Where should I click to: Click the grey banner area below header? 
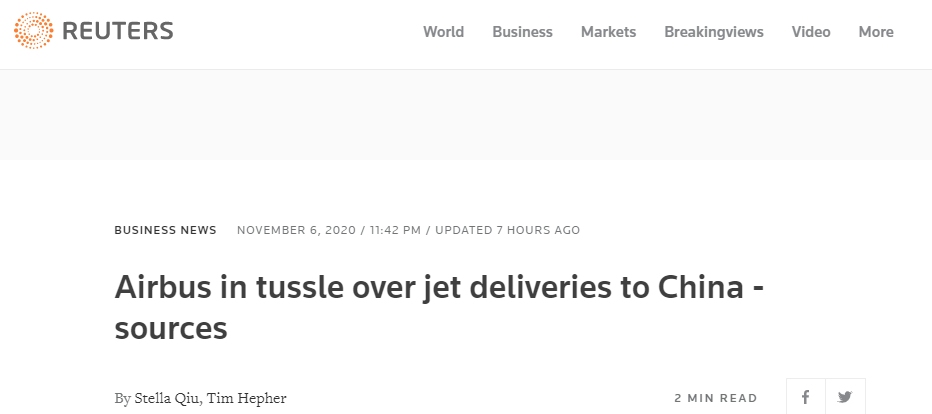click(466, 114)
